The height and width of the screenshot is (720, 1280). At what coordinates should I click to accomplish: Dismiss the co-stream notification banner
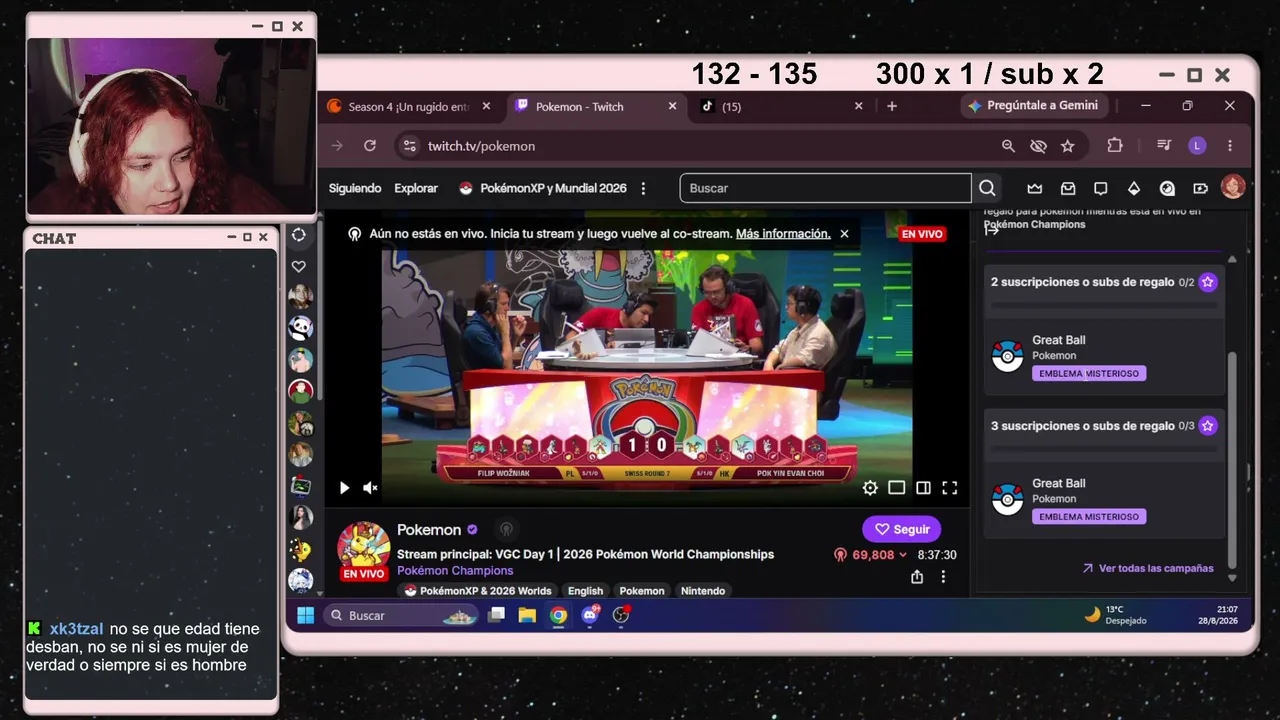(844, 234)
